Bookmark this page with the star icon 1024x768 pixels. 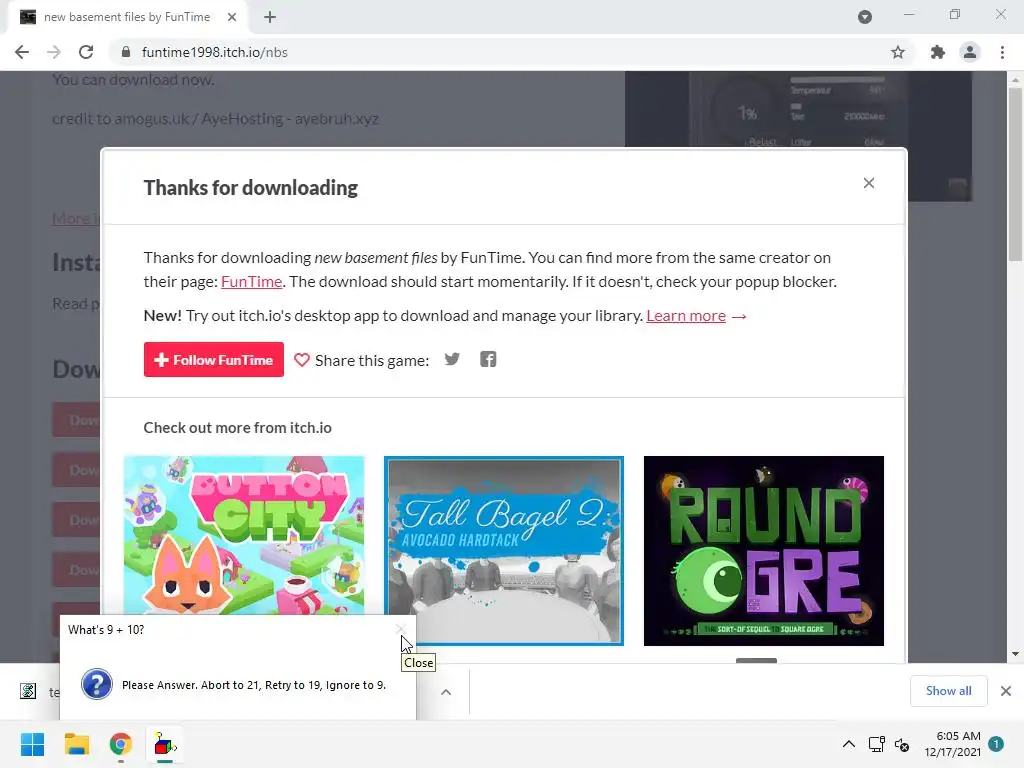(x=898, y=52)
